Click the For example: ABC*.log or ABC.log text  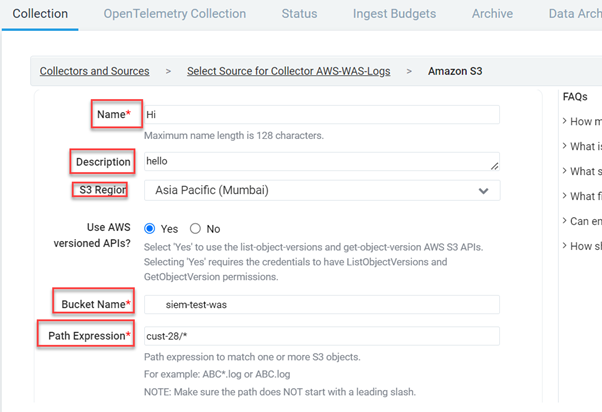[217, 374]
